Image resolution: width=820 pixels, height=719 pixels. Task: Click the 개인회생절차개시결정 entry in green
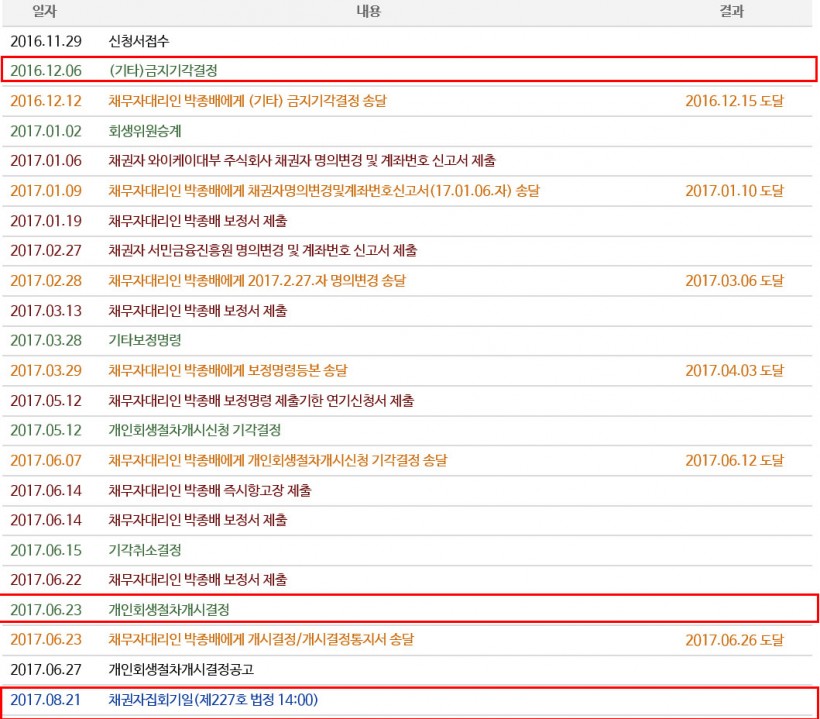pyautogui.click(x=169, y=610)
